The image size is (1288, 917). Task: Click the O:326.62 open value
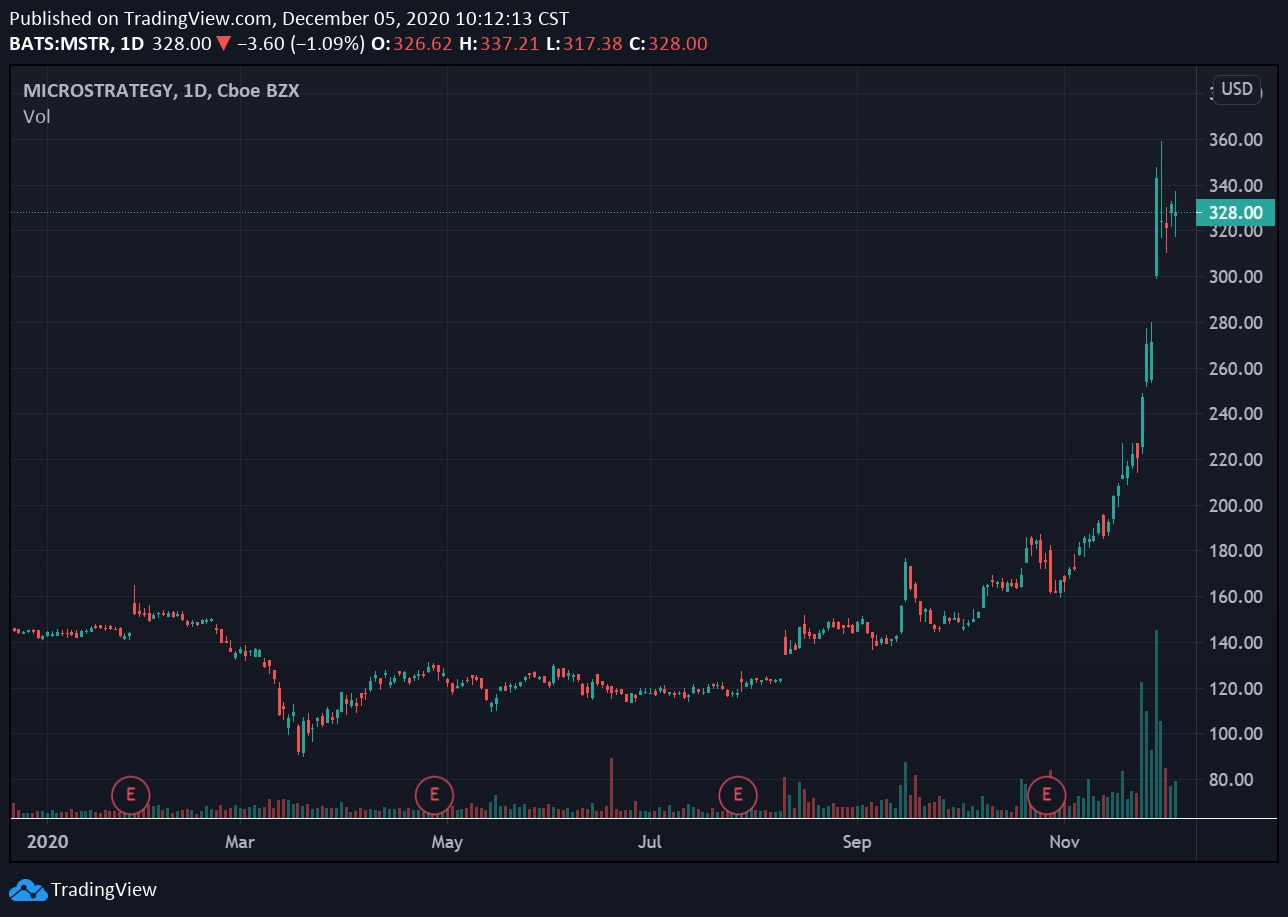pyautogui.click(x=411, y=44)
